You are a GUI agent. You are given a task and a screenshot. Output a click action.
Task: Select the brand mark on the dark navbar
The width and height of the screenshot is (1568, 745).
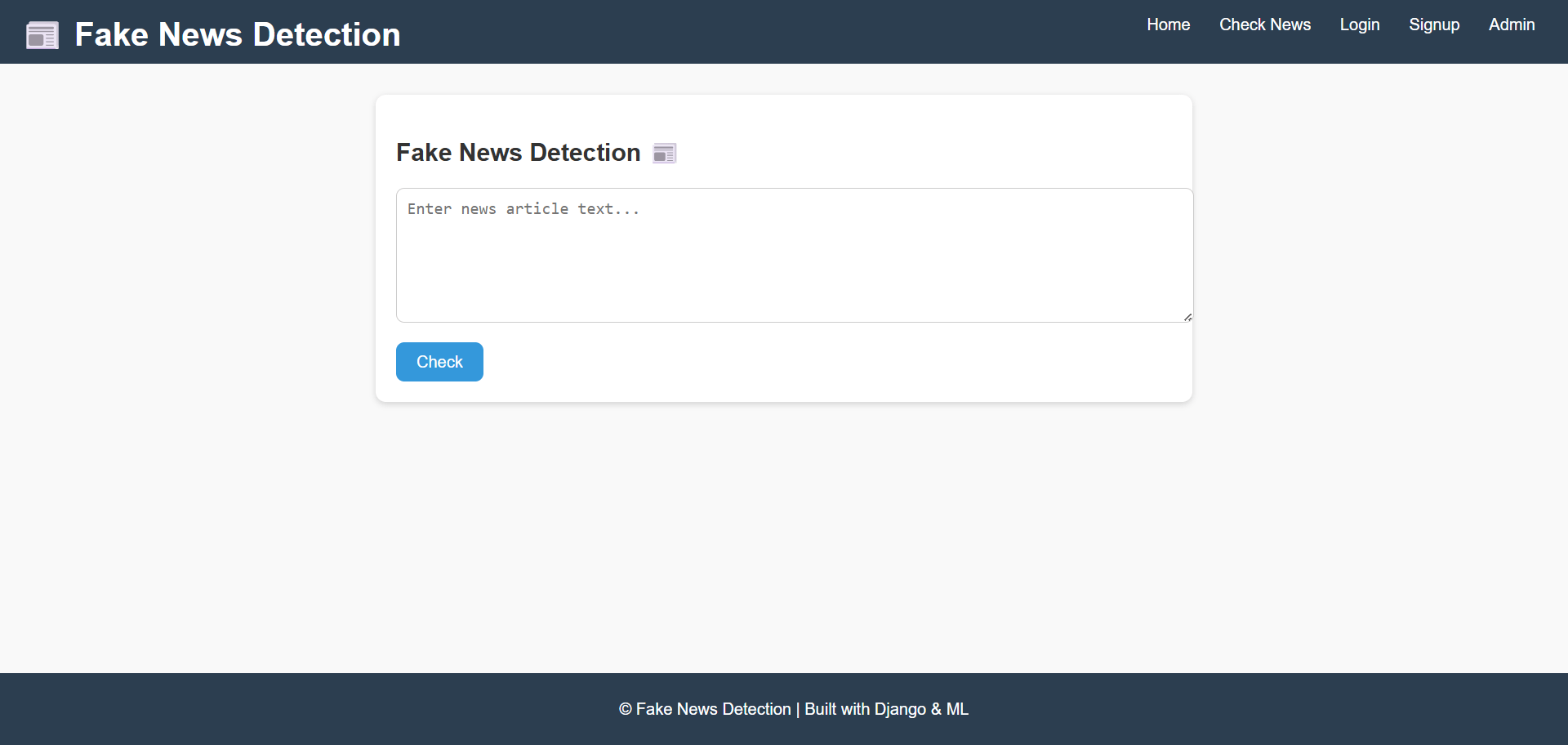[x=42, y=34]
